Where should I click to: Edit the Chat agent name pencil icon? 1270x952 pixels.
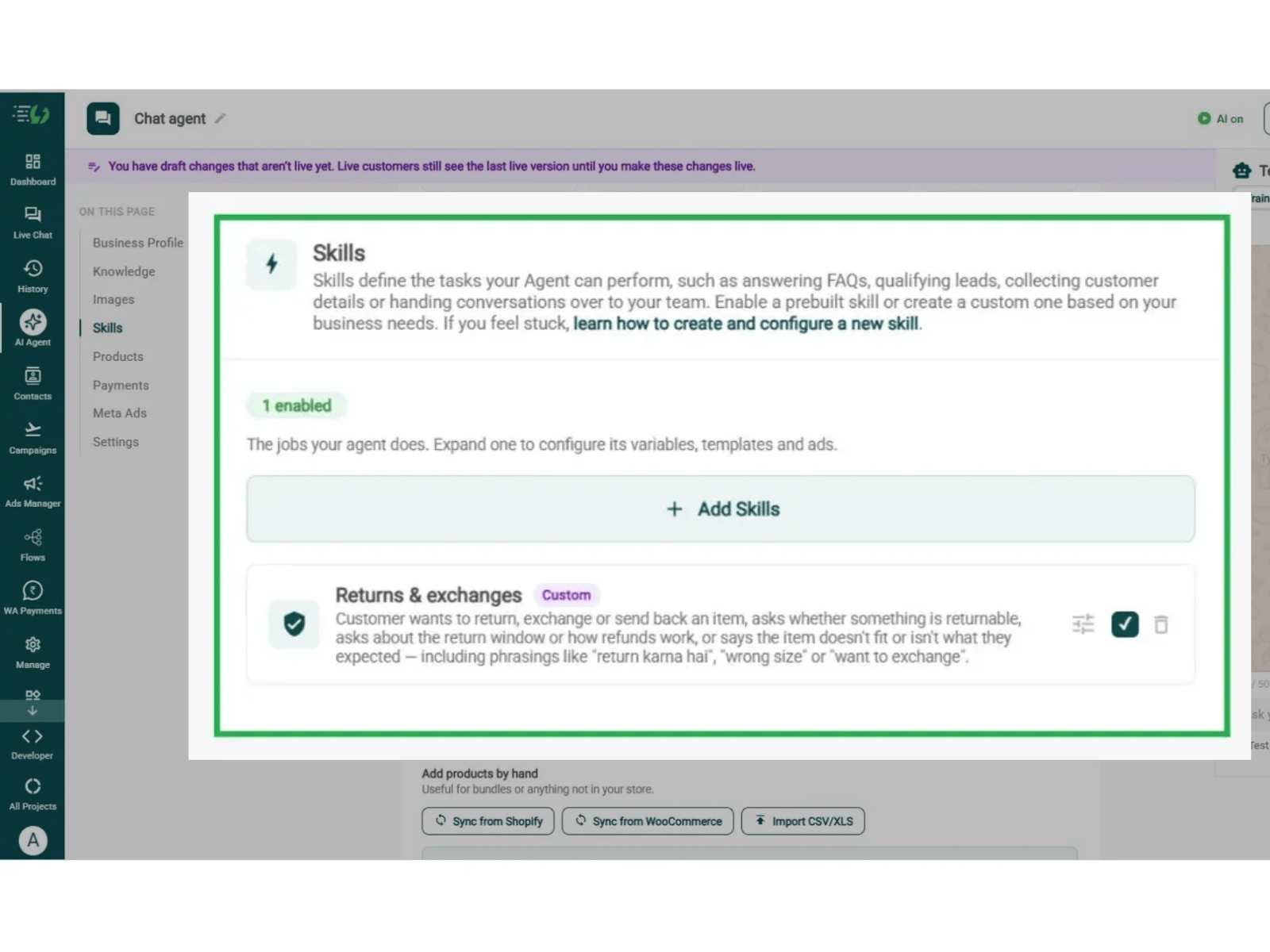(x=221, y=119)
